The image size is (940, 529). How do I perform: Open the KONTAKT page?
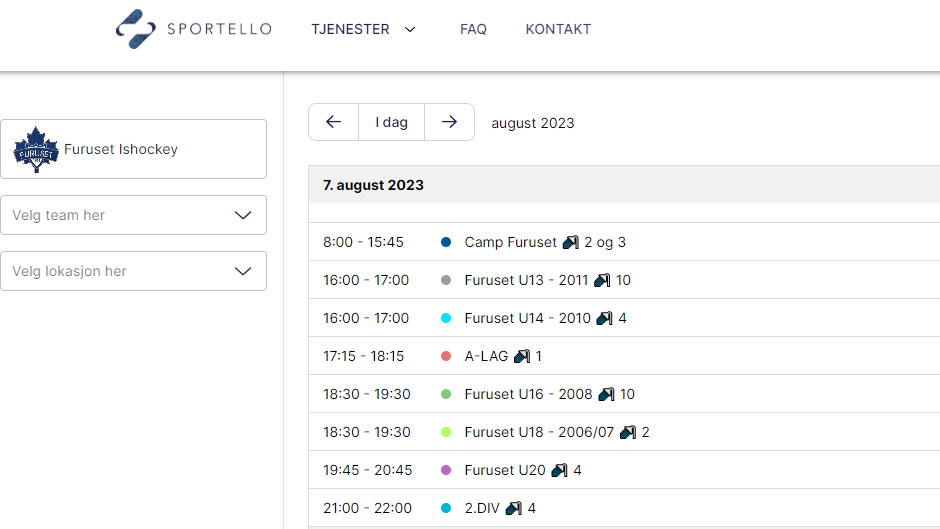[x=558, y=29]
